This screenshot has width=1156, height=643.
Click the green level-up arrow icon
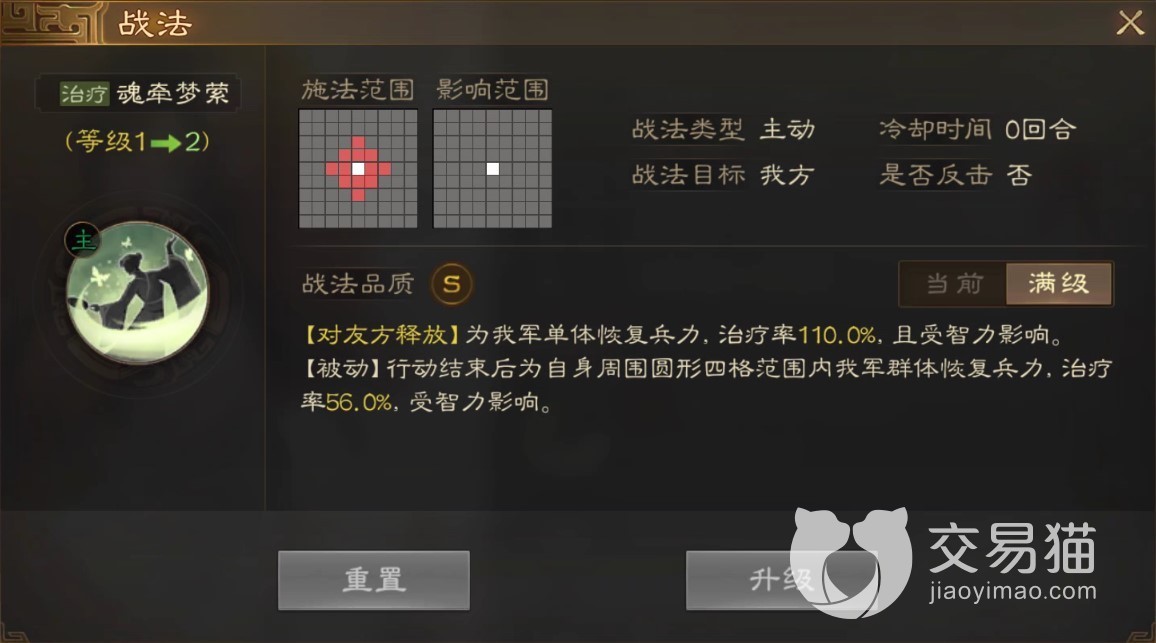(x=166, y=142)
